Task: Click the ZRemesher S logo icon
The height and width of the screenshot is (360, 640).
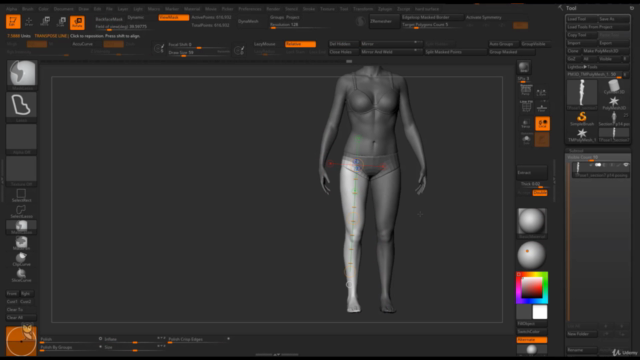Action: [360, 22]
